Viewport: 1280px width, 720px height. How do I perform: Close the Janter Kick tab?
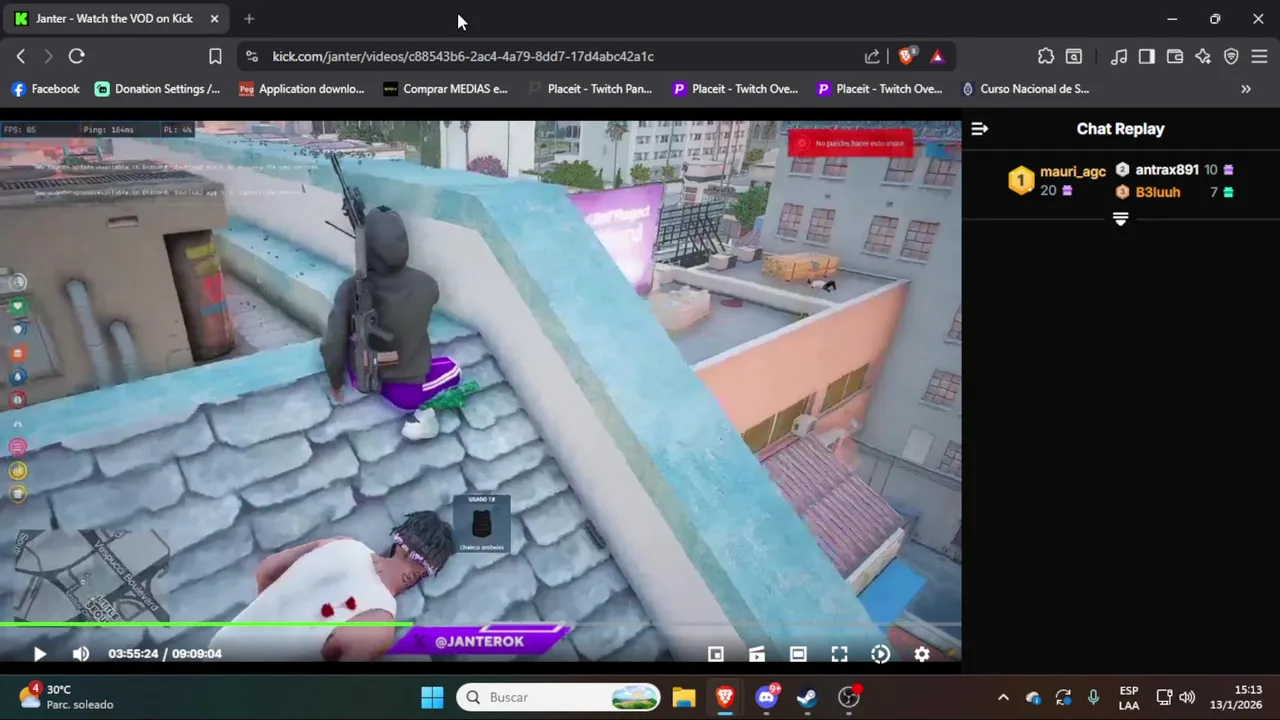point(214,19)
